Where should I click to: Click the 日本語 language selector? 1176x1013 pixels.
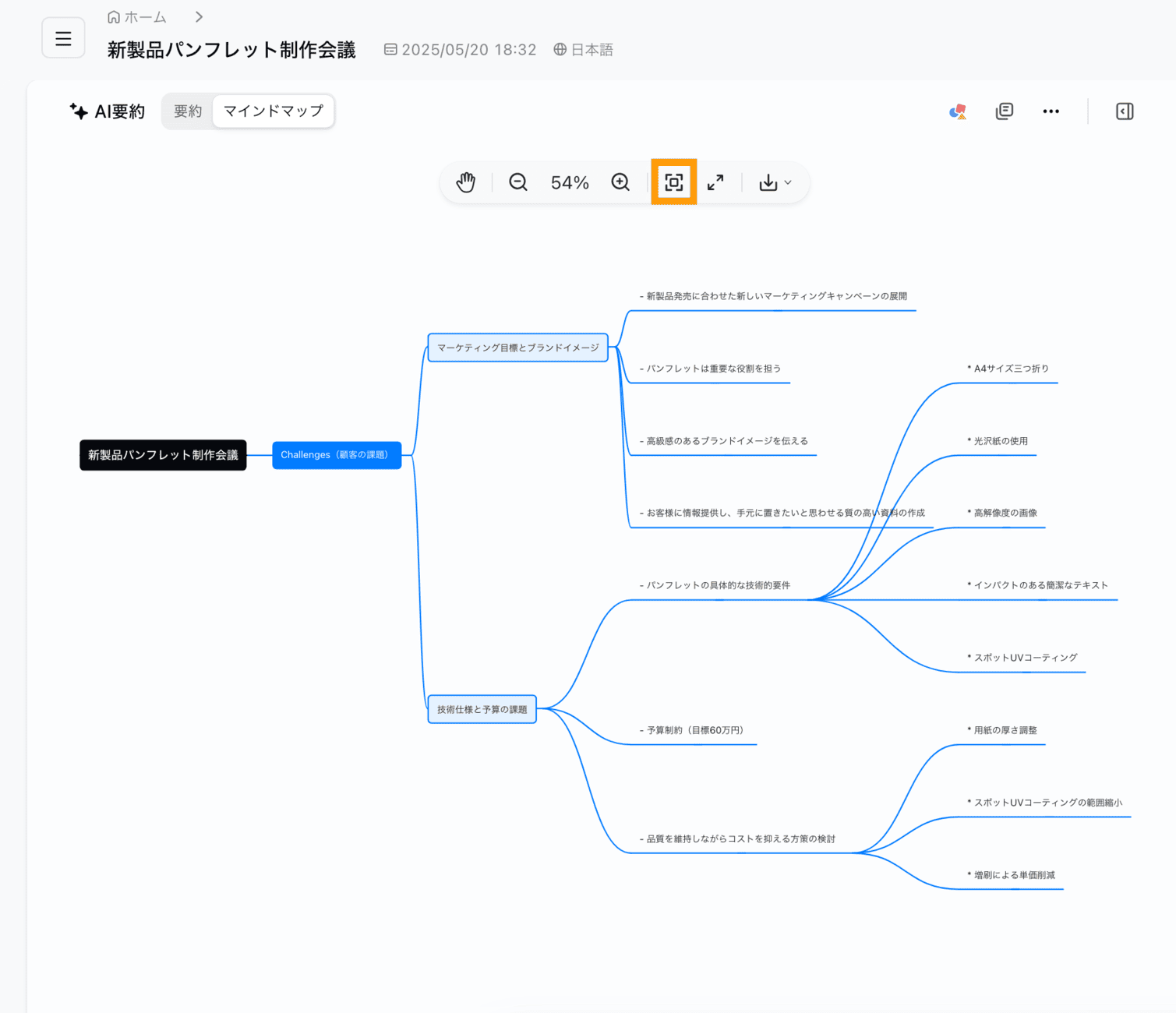[x=583, y=49]
